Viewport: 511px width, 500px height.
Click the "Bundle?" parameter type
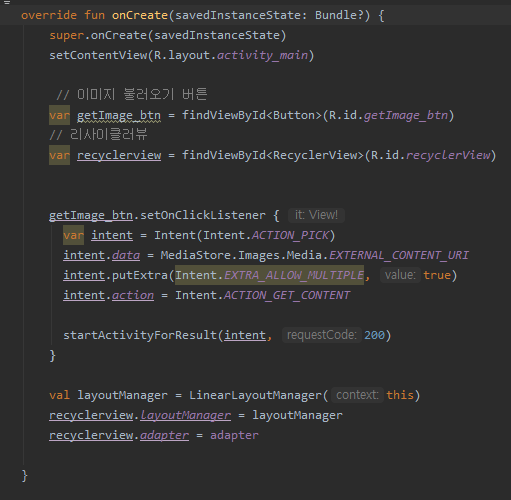[339, 15]
